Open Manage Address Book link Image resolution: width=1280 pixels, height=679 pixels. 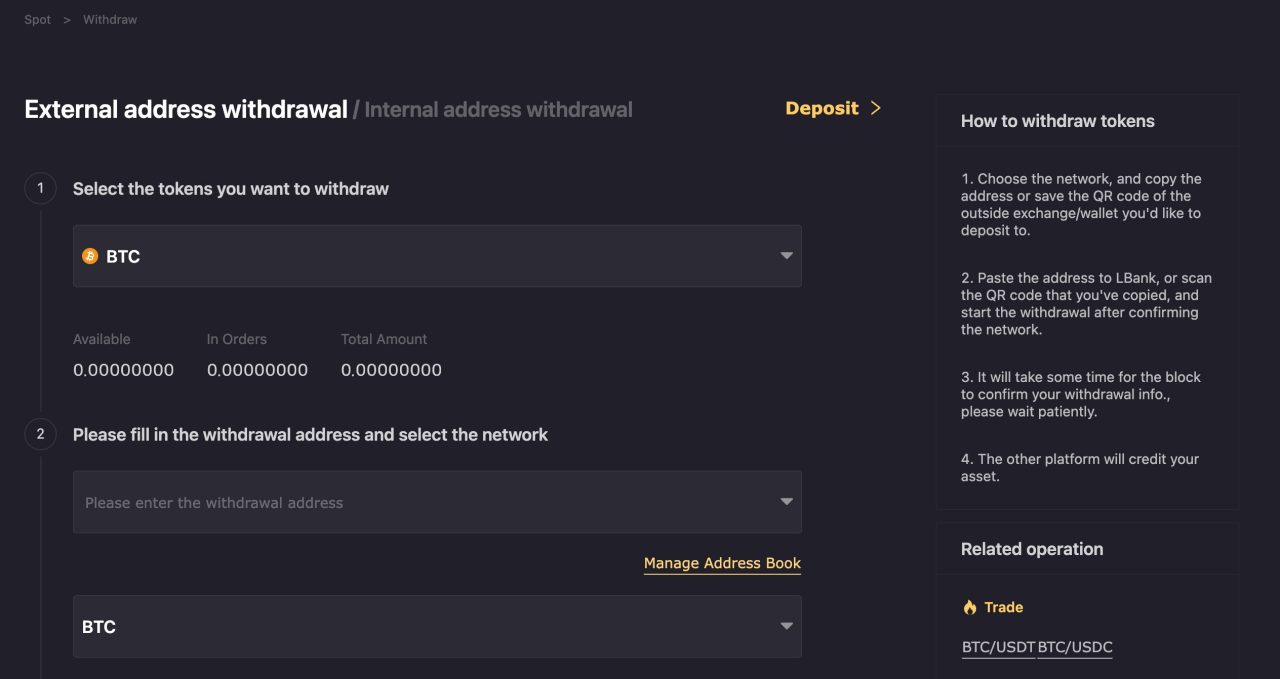pos(722,563)
